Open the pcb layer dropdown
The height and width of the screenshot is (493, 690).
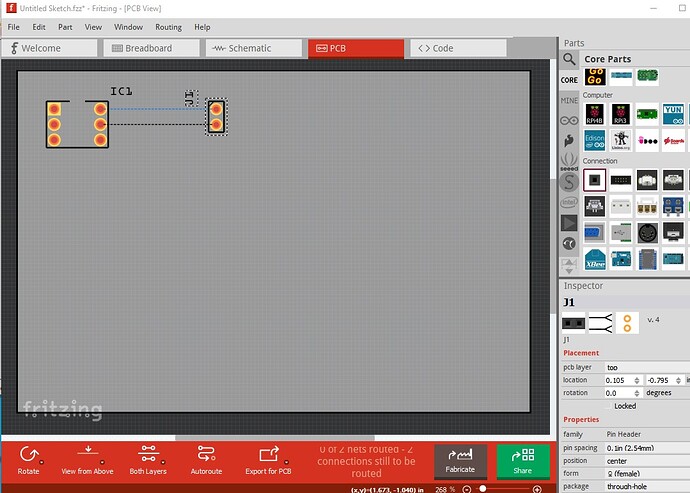tap(647, 367)
